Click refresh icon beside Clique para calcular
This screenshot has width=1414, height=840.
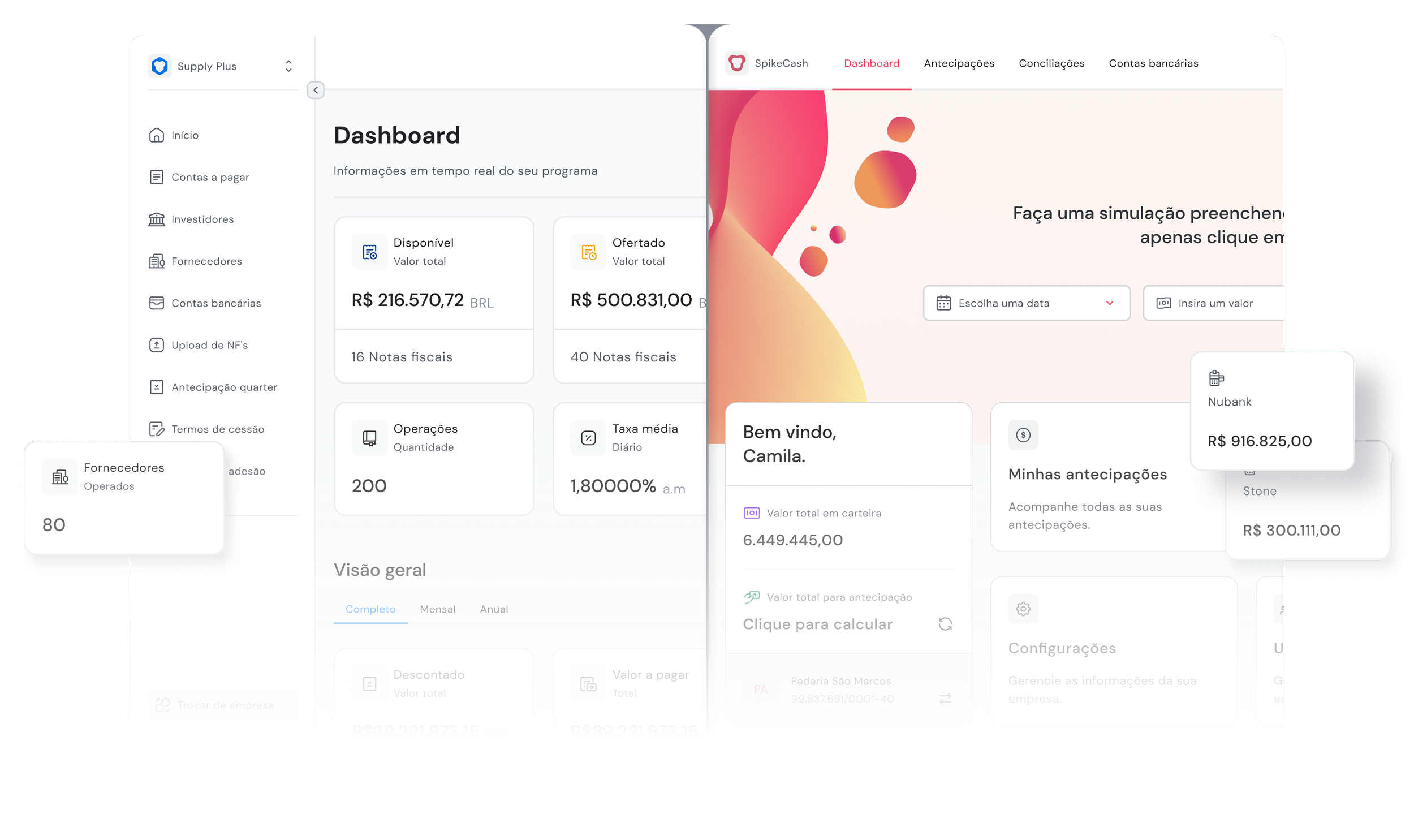[x=945, y=624]
